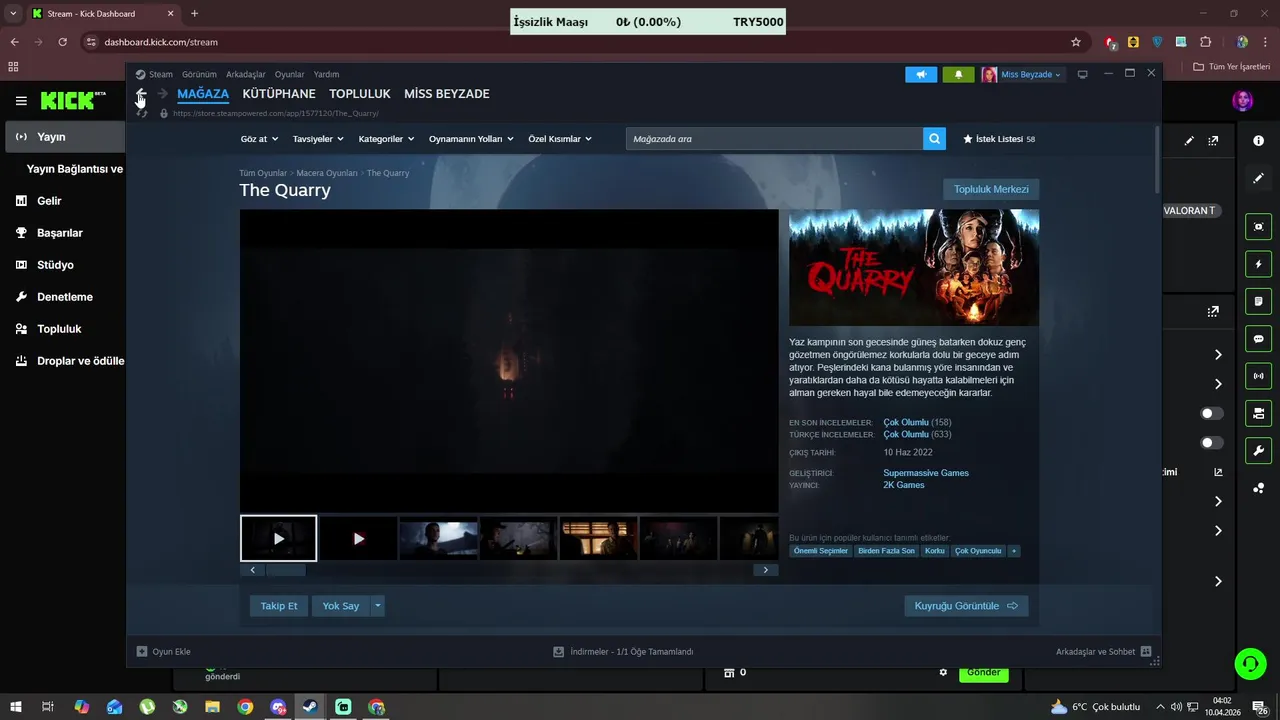Open Kick hamburger menu
Screen dimensions: 1280x720
click(x=21, y=101)
